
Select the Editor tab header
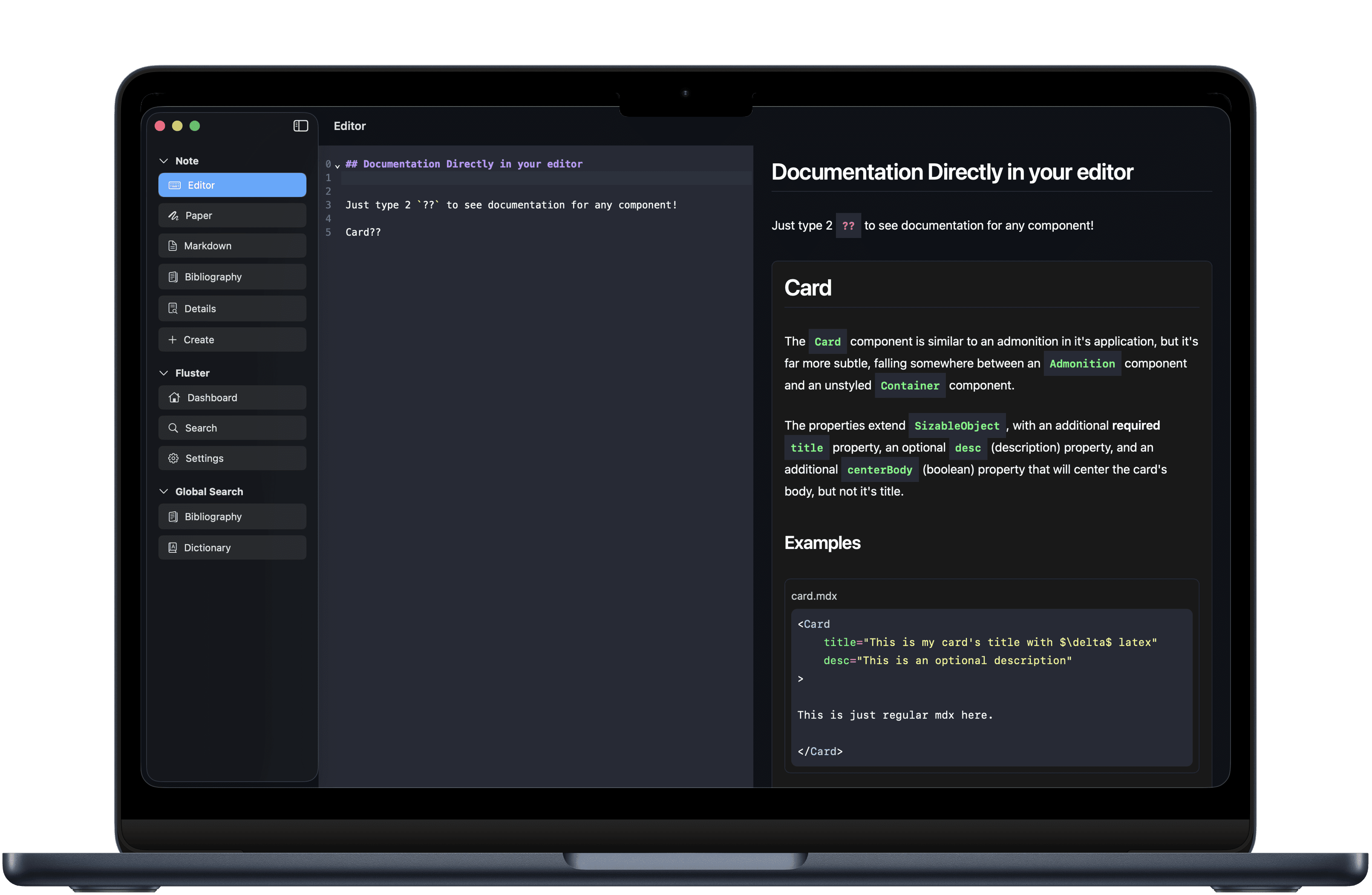(x=349, y=126)
